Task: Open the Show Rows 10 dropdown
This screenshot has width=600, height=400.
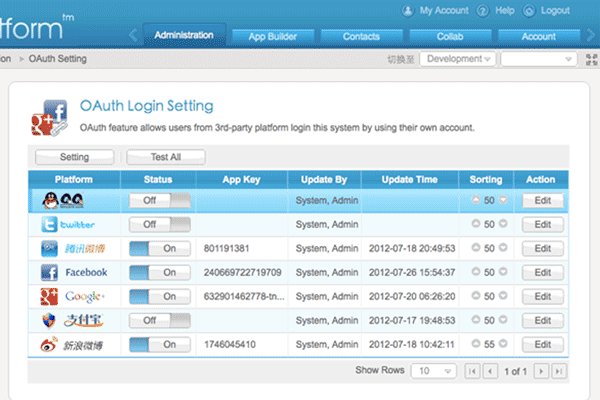Action: [x=434, y=371]
